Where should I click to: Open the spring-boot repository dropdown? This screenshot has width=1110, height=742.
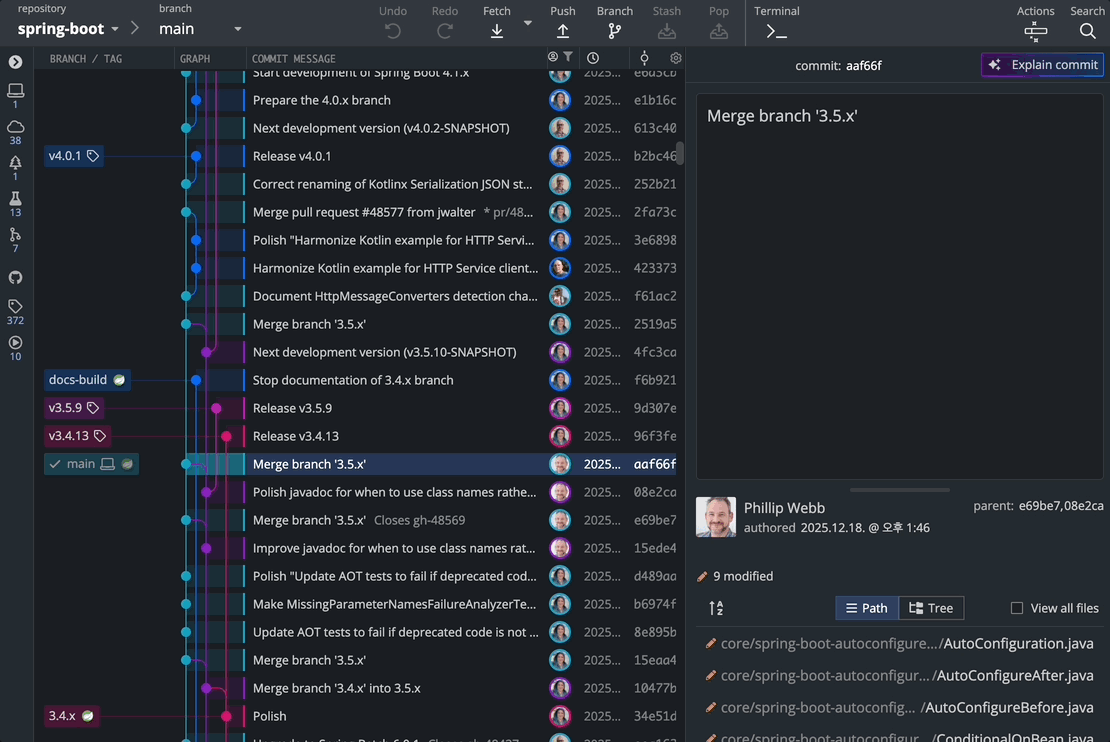(x=69, y=29)
